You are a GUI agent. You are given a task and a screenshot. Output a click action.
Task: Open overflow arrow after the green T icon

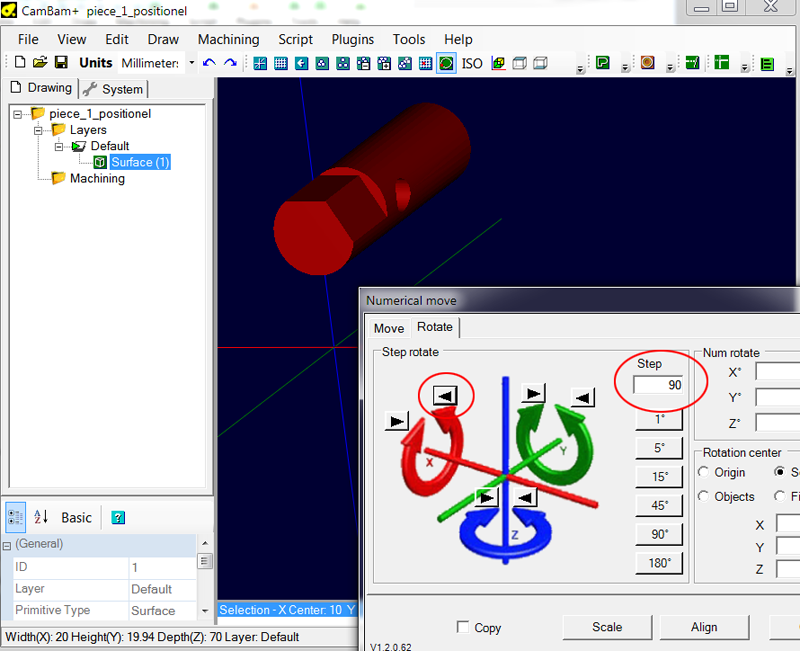click(x=744, y=67)
